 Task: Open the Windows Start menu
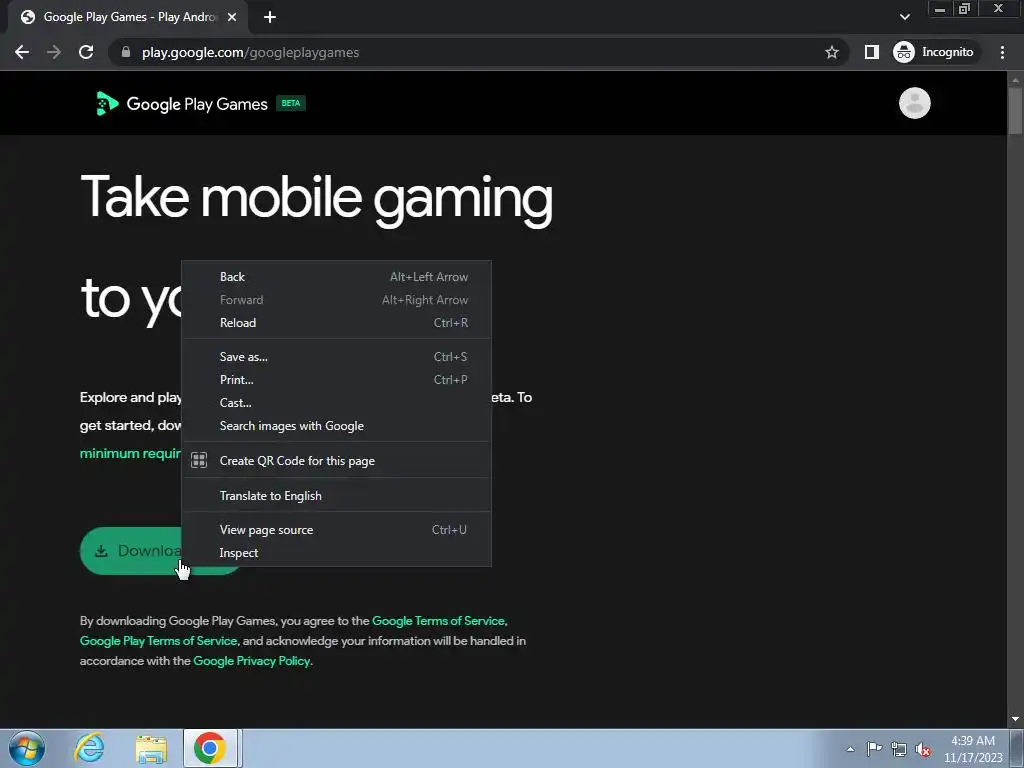[x=27, y=748]
